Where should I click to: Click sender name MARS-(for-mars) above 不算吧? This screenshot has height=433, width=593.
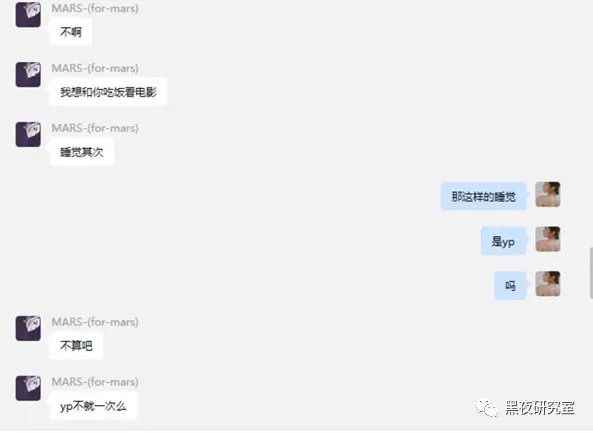click(x=95, y=322)
